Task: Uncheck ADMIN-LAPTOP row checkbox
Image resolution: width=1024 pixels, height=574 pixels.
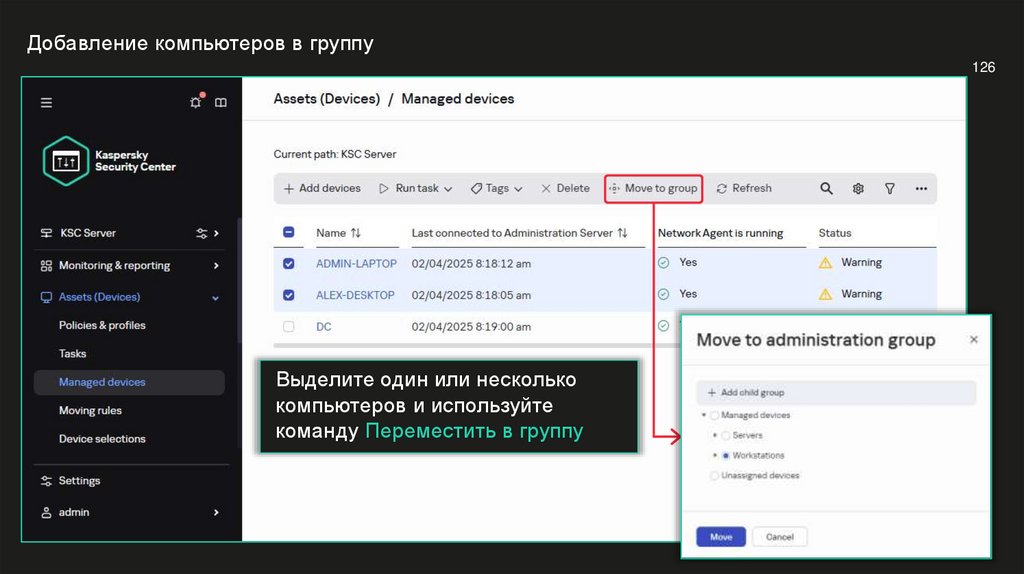Action: point(289,263)
